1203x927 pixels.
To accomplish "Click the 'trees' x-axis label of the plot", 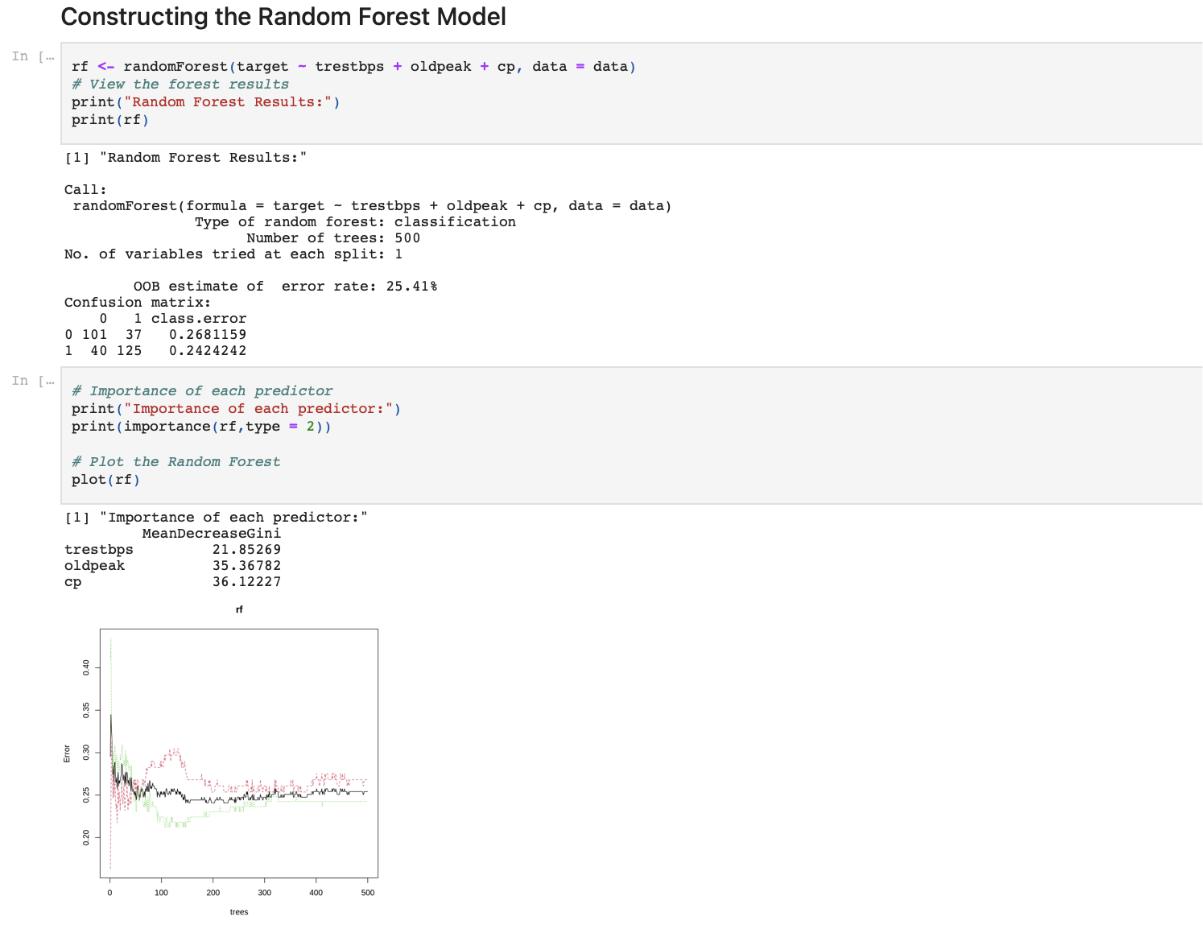I will 239,912.
